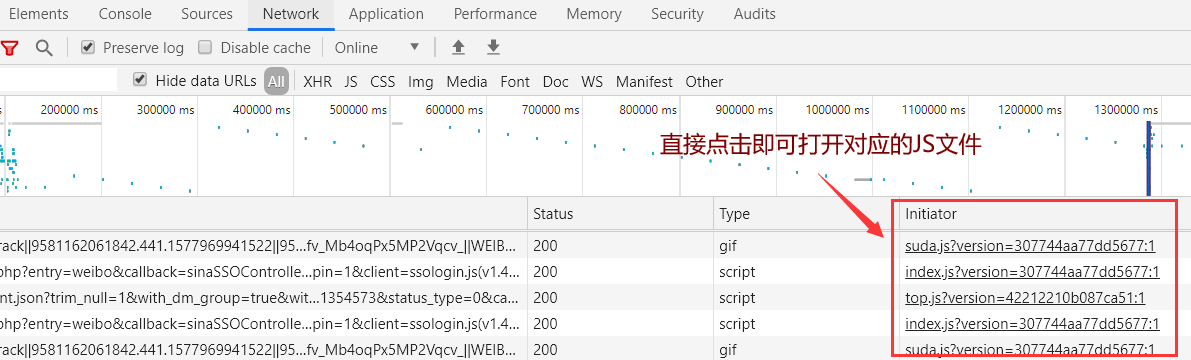1191x360 pixels.
Task: Select the Network tab
Action: point(291,14)
